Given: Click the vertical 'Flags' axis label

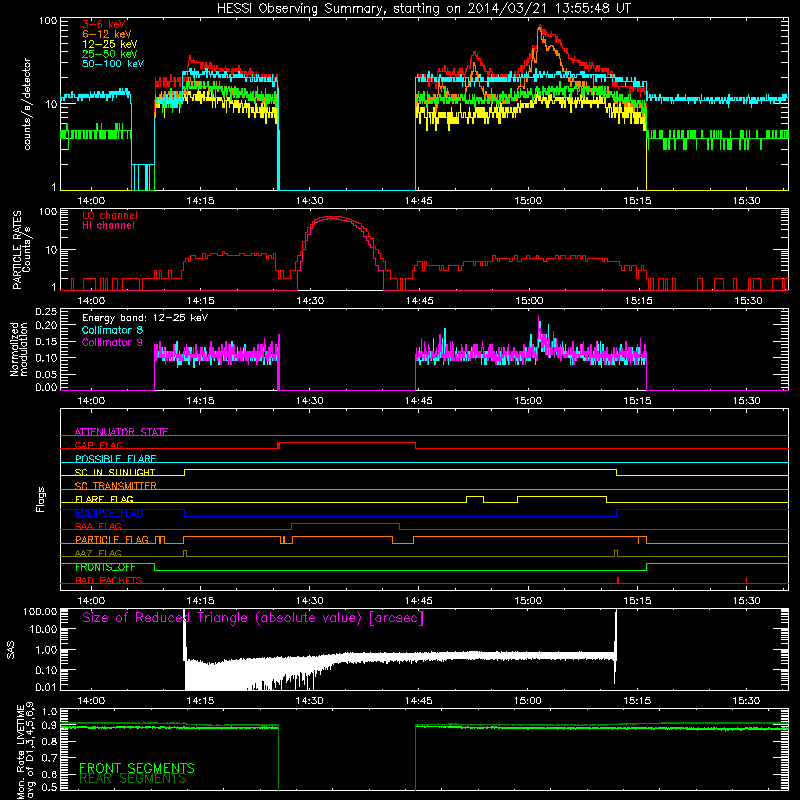Looking at the screenshot, I should coord(41,499).
